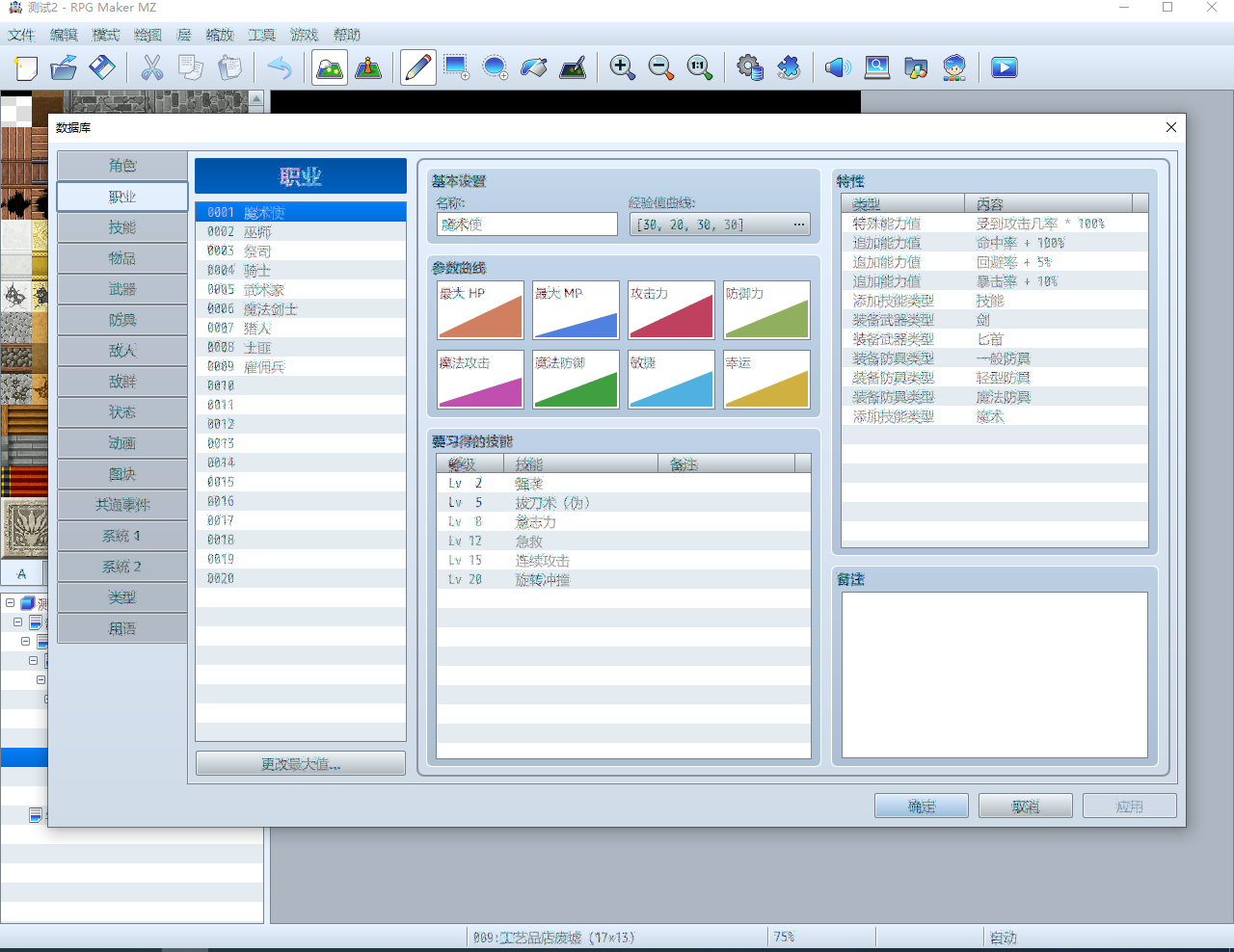Screen dimensions: 1234x952
Task: Click the 更改最大值 button
Action: tap(301, 764)
